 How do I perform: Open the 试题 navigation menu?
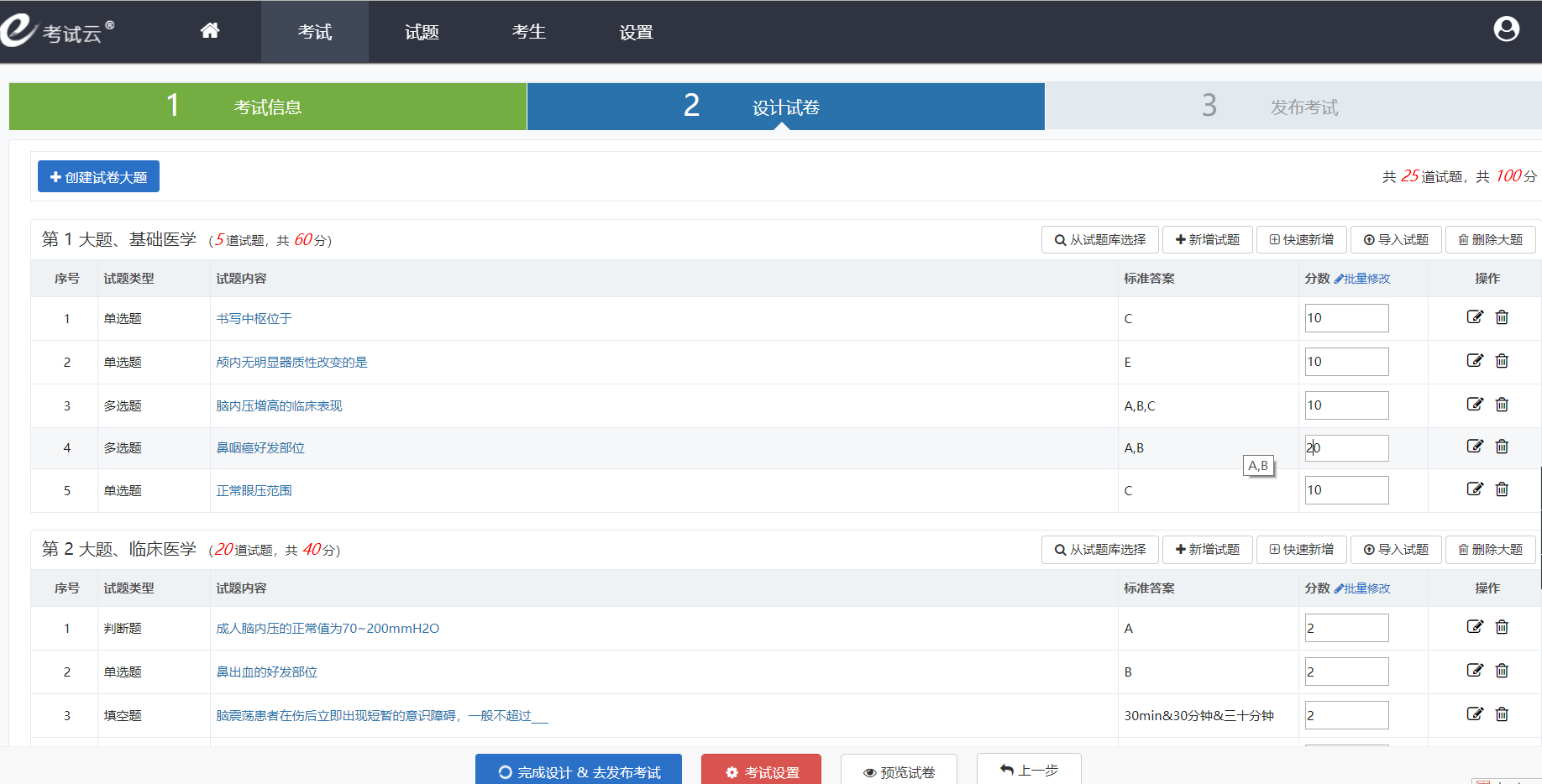coord(422,32)
